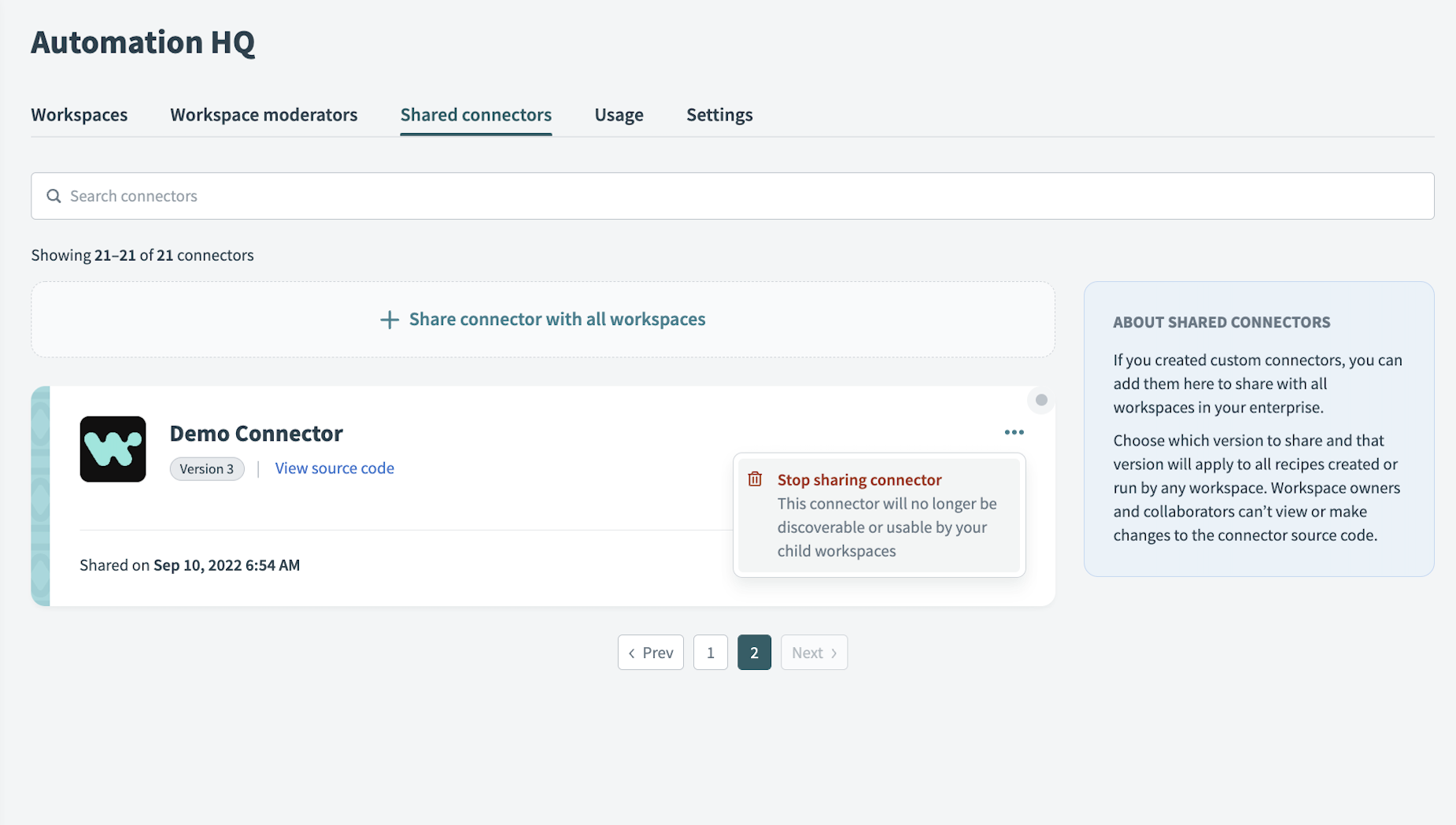The width and height of the screenshot is (1456, 825).
Task: Select Stop sharing connector menu option
Action: [859, 479]
